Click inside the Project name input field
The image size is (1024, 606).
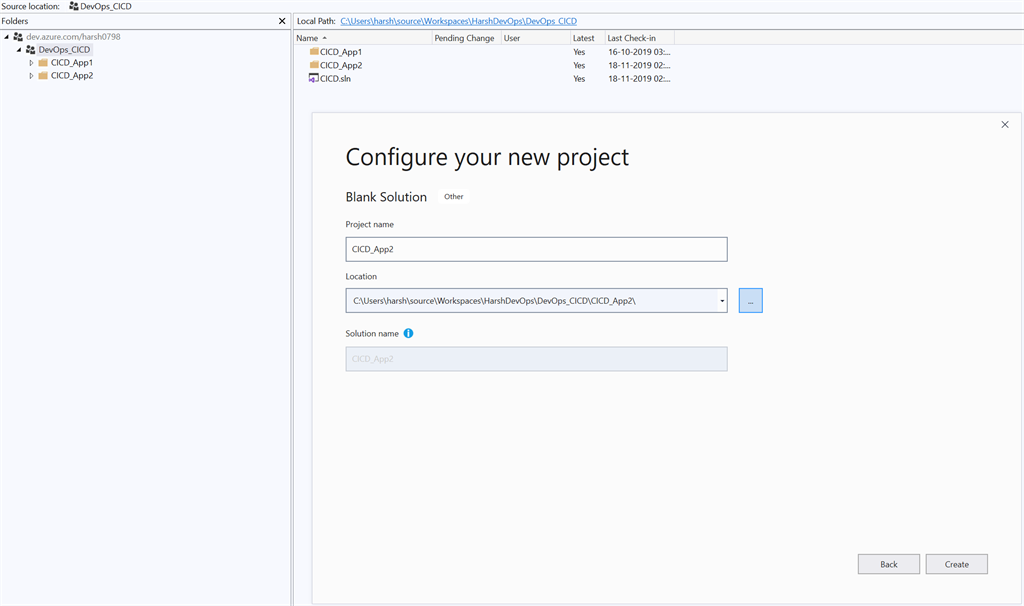[x=536, y=248]
